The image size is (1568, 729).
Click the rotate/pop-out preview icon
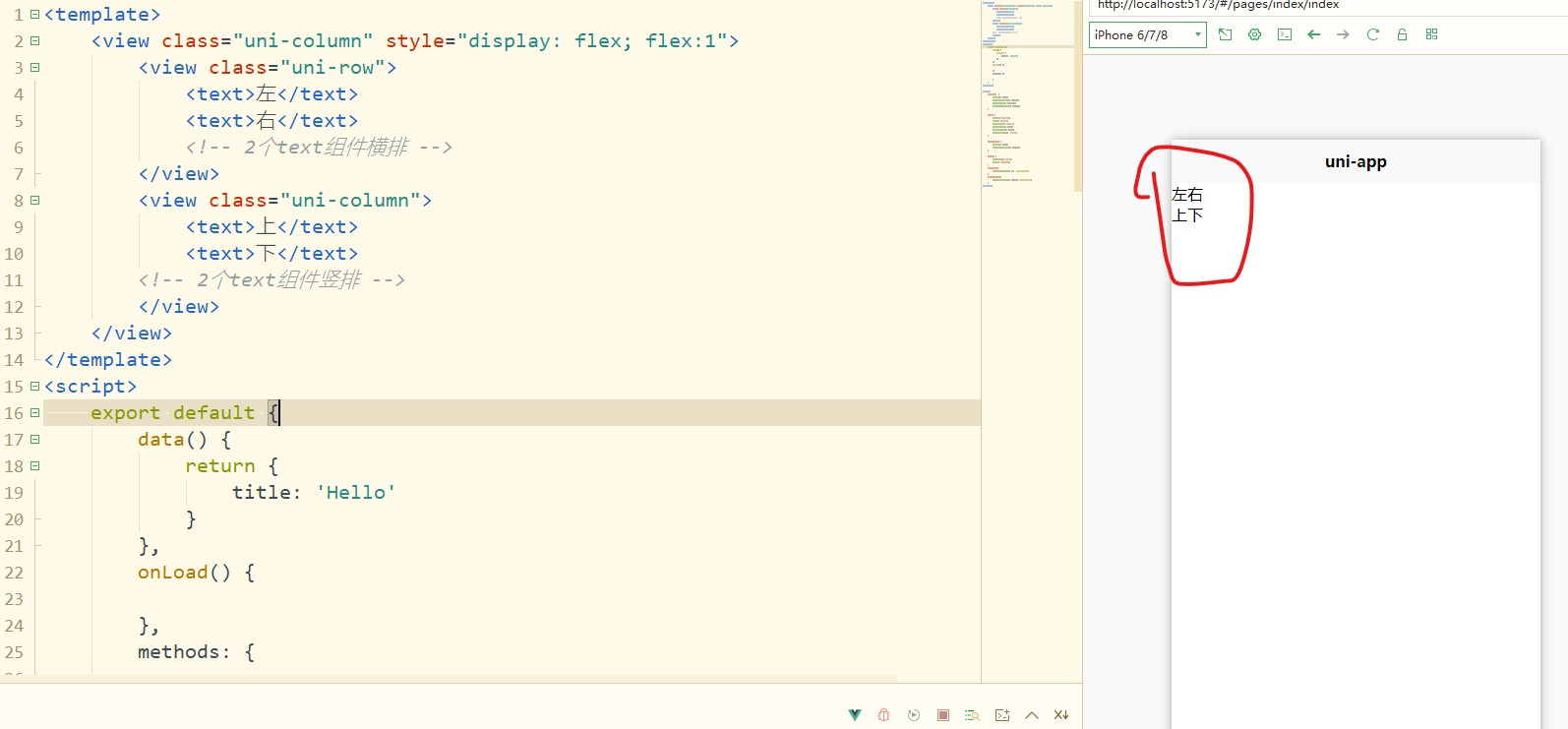[1225, 34]
